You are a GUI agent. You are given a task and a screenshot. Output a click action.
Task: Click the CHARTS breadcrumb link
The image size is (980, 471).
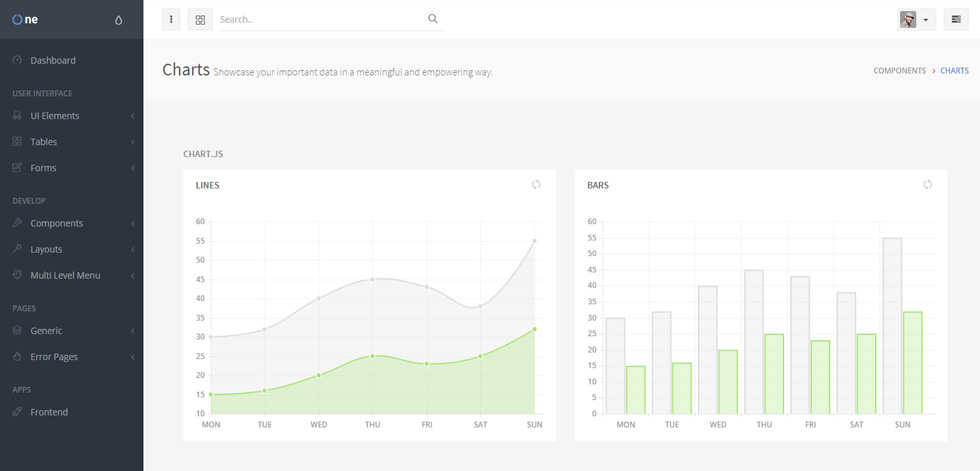[954, 71]
